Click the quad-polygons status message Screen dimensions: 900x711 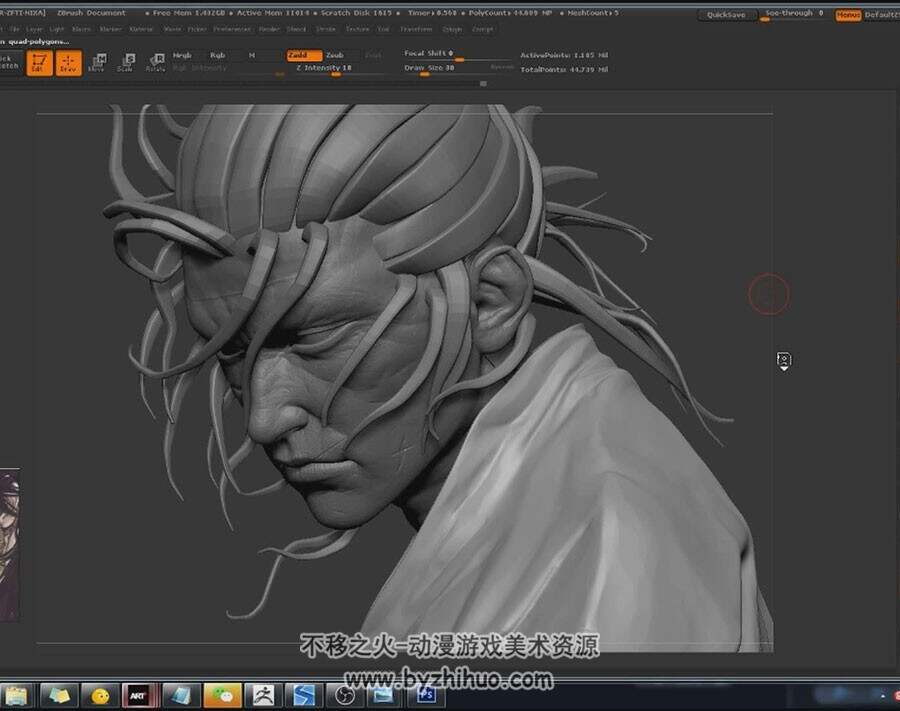click(x=36, y=41)
